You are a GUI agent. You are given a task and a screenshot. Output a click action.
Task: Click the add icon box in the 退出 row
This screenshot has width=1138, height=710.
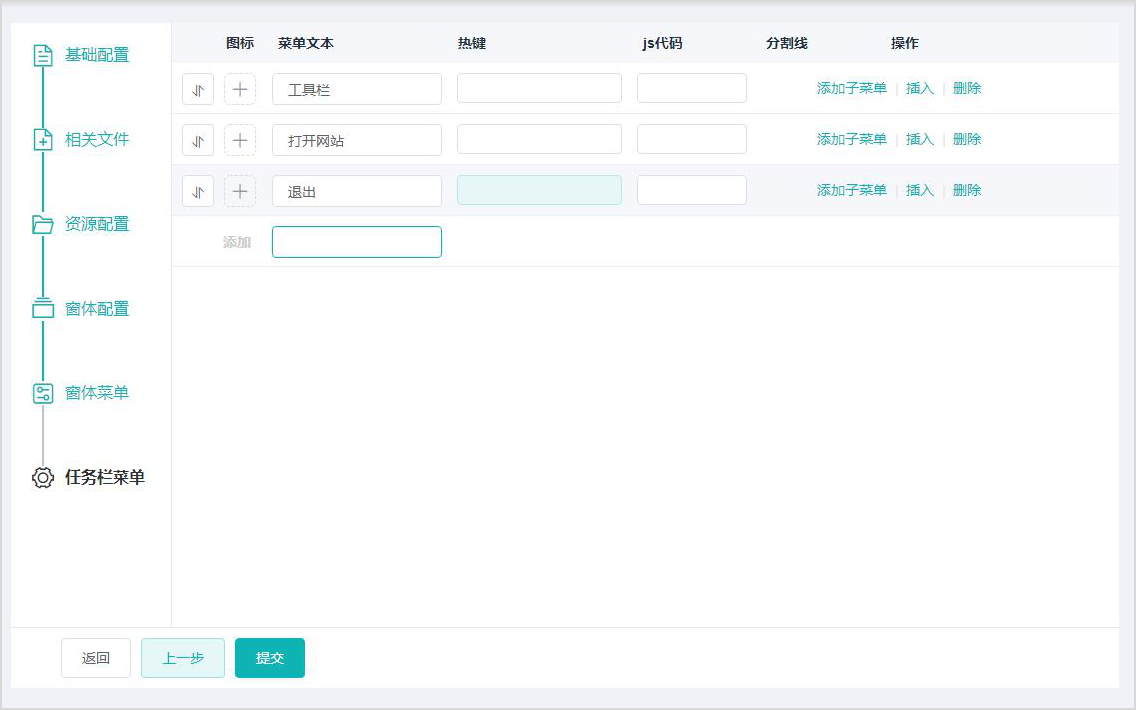pyautogui.click(x=240, y=191)
